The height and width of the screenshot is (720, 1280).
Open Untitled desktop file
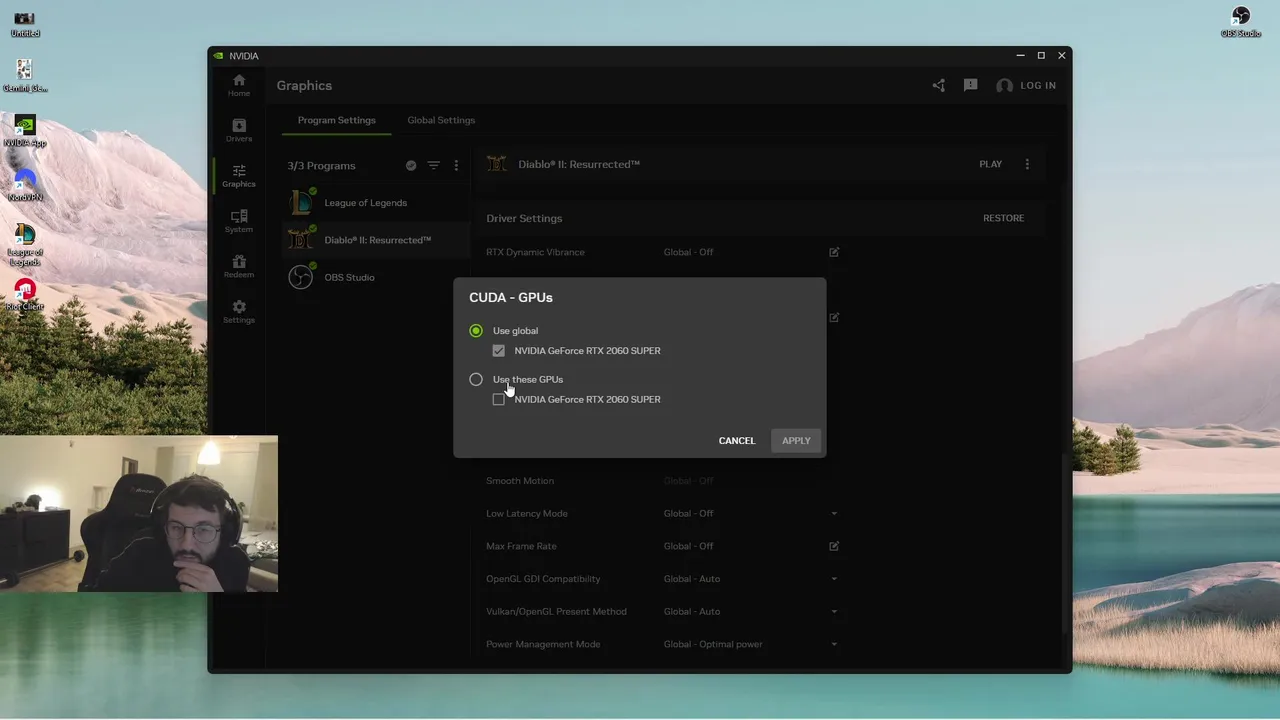(x=25, y=24)
